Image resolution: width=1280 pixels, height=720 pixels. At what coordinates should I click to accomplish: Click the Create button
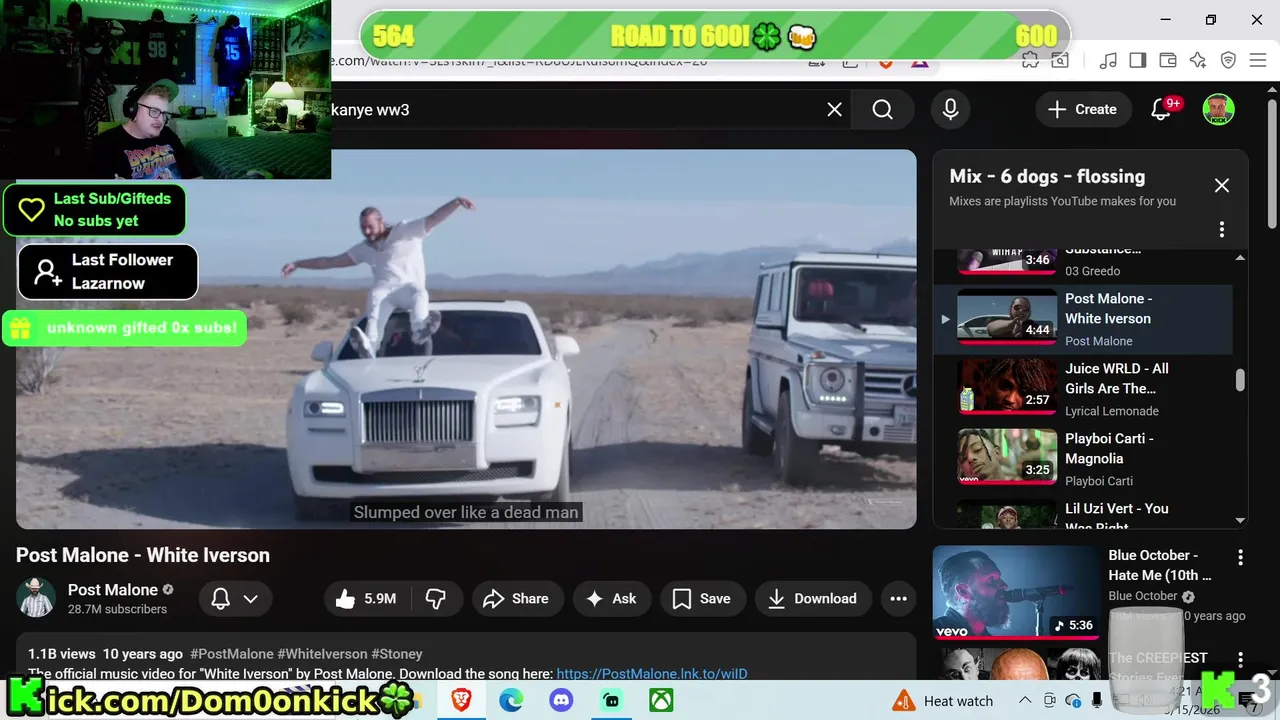(x=1082, y=110)
